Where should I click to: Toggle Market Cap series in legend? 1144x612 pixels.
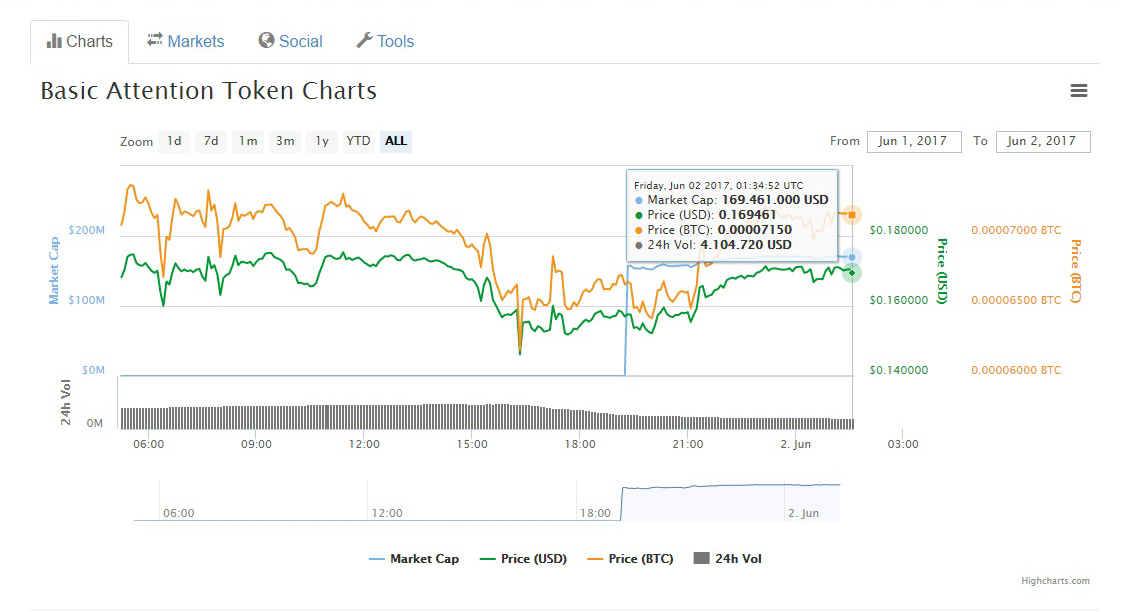tap(414, 559)
